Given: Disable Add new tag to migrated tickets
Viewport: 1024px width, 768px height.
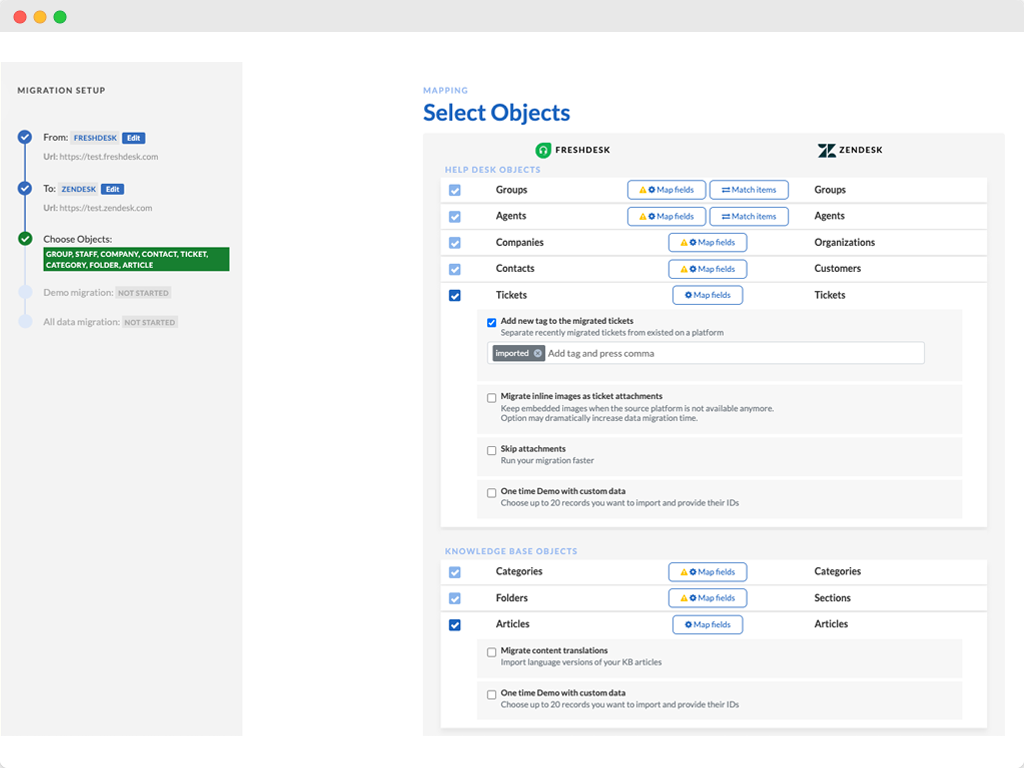Looking at the screenshot, I should tap(491, 322).
